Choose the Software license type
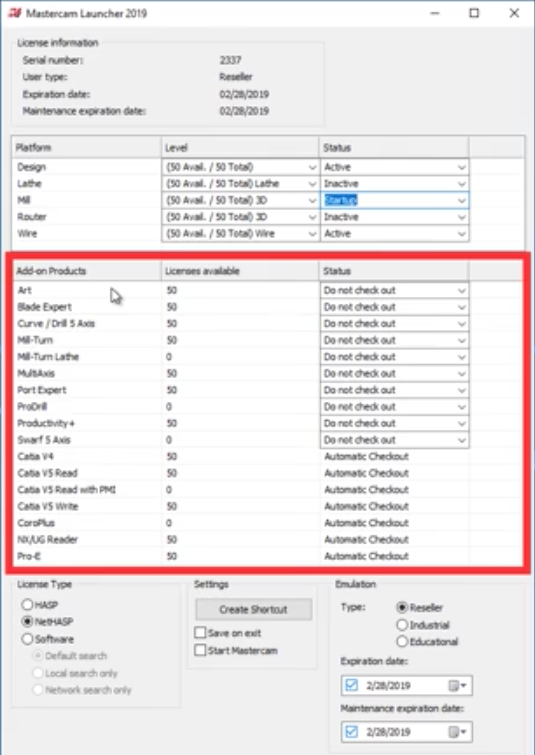The width and height of the screenshot is (535, 755). click(x=27, y=639)
